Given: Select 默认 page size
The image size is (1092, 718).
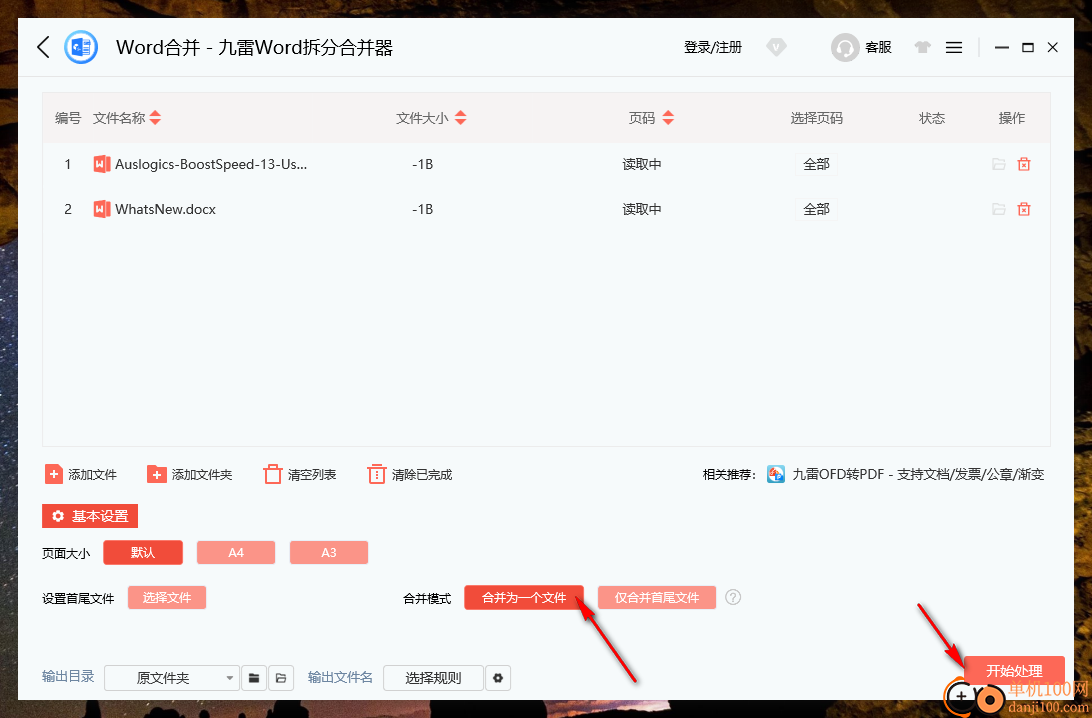Looking at the screenshot, I should coord(143,552).
